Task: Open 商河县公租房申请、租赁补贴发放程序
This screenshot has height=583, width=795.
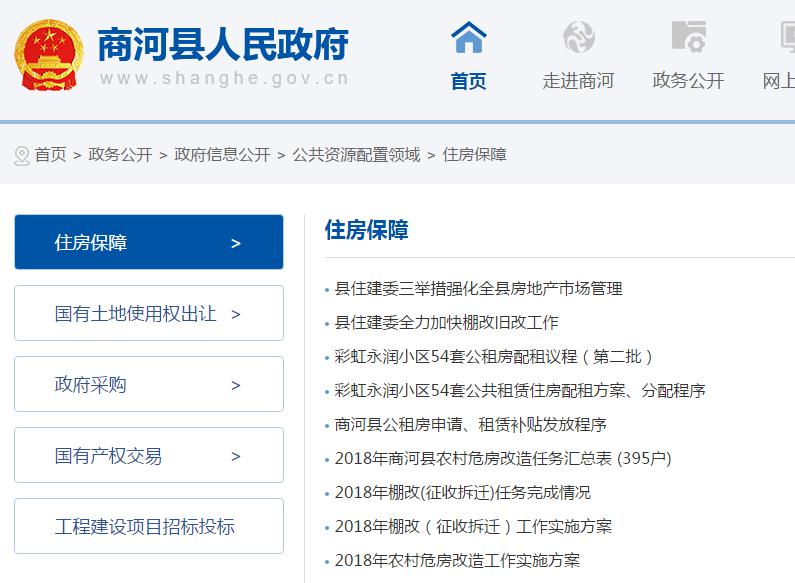Action: coord(471,424)
